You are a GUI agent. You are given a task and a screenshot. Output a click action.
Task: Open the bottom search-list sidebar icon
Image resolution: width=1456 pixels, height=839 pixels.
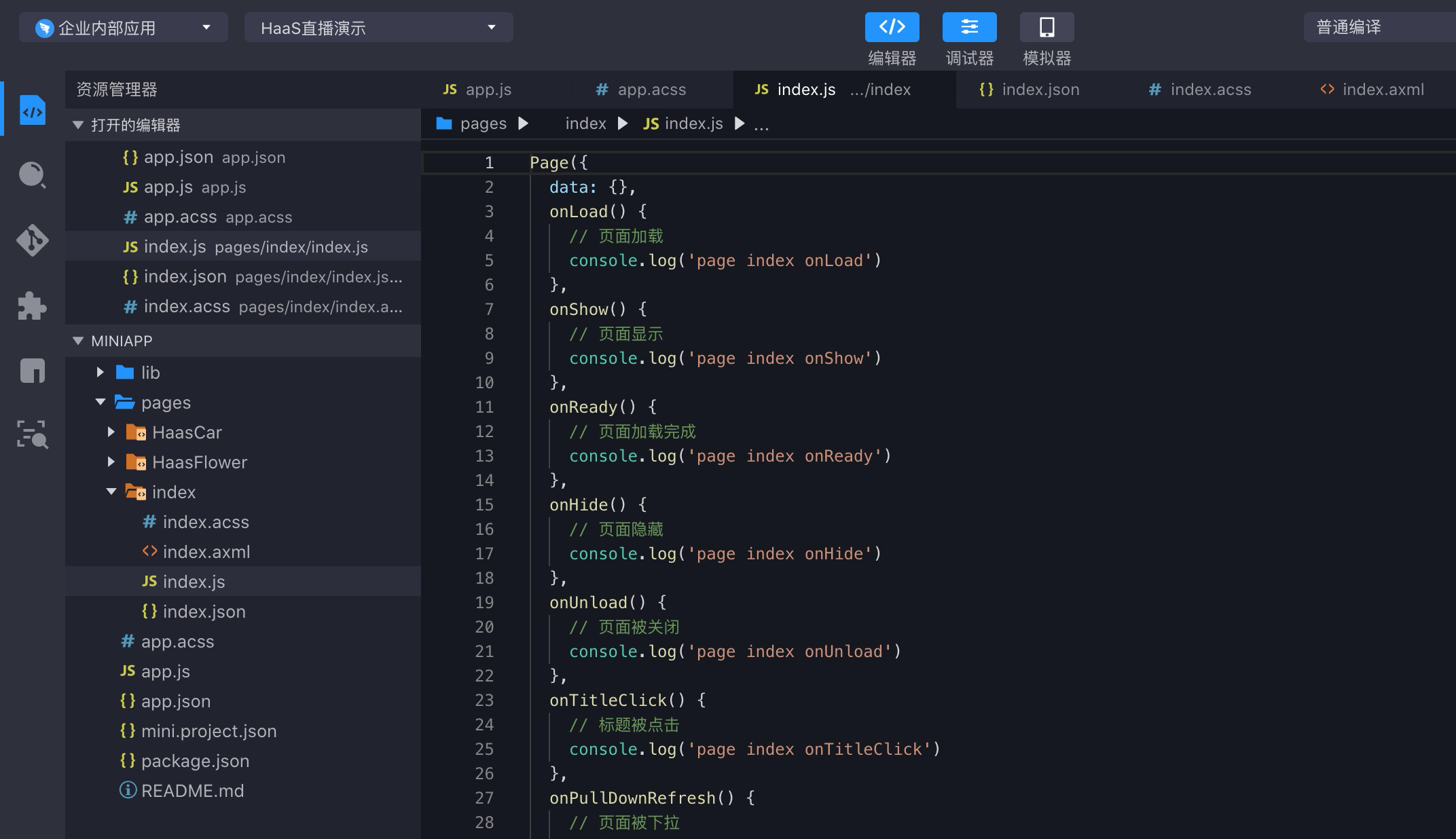(x=32, y=434)
